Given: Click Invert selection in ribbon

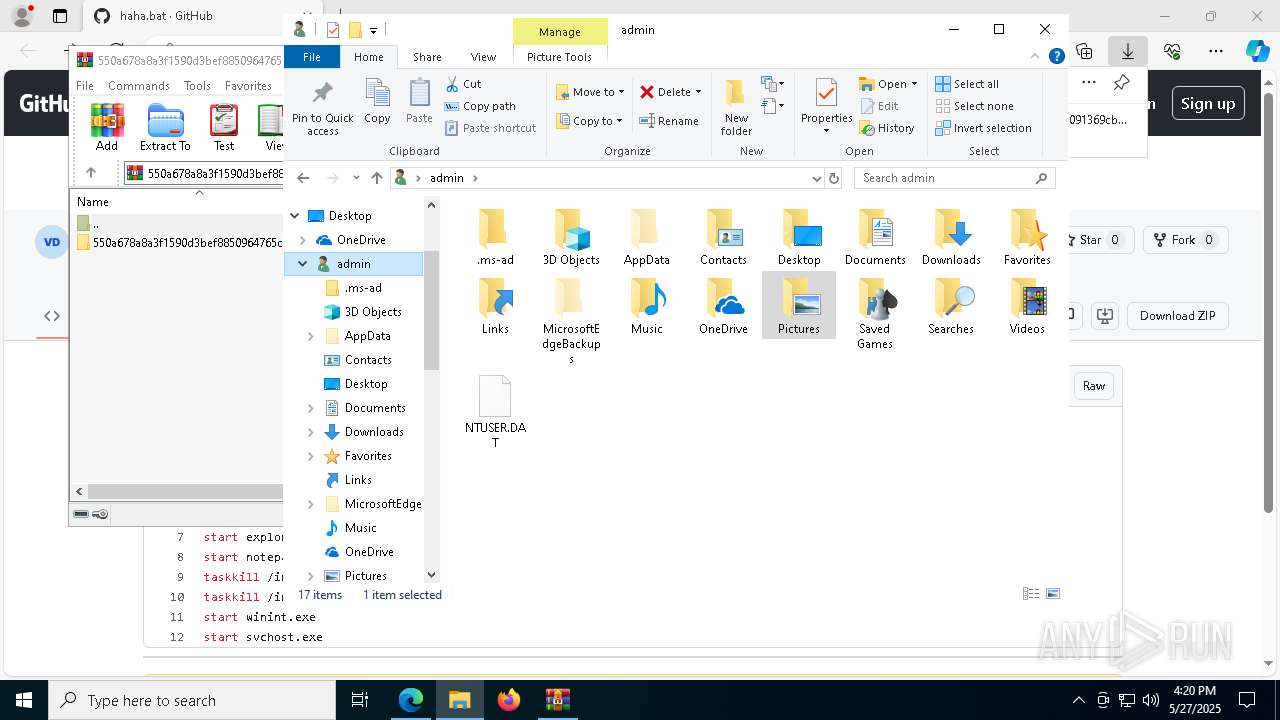Looking at the screenshot, I should (x=983, y=128).
